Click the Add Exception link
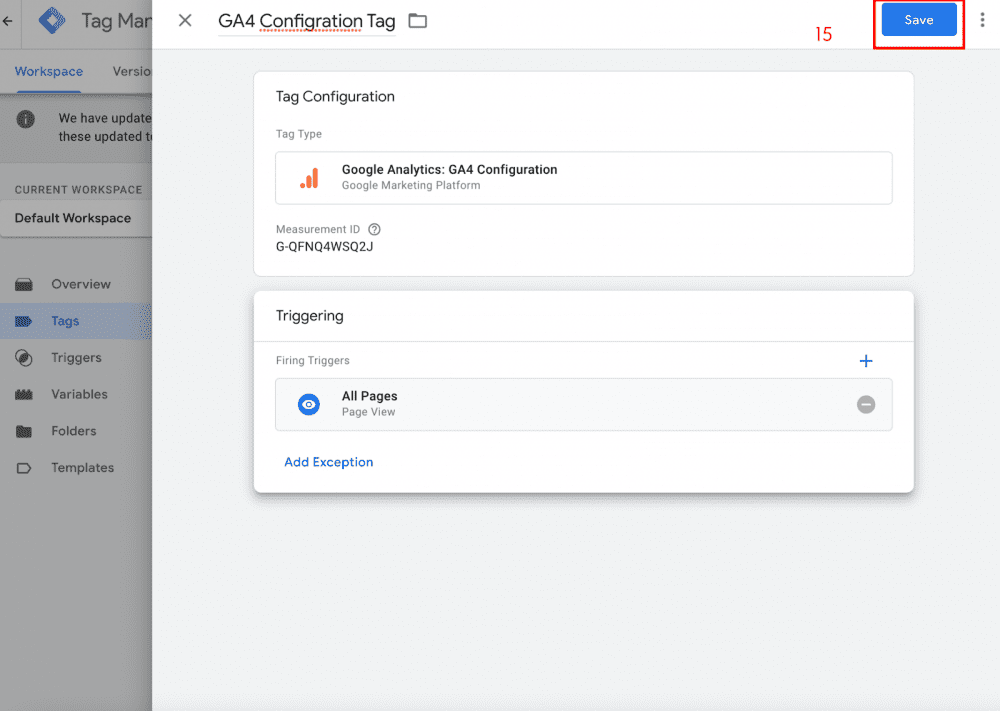Screen dimensions: 1000x711 click(328, 462)
